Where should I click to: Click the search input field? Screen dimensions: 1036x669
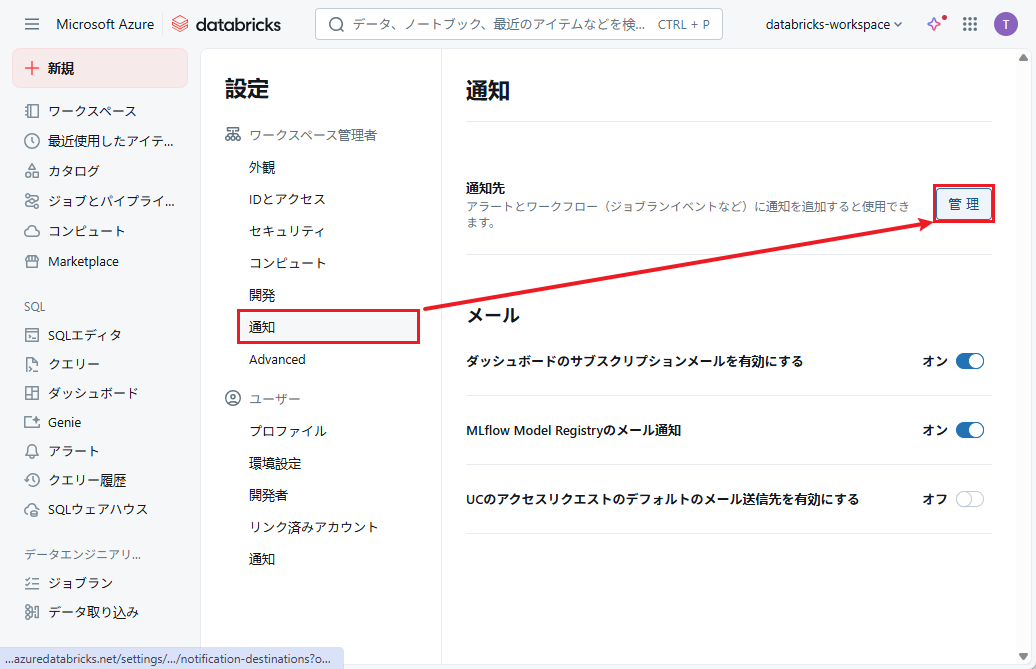[x=500, y=24]
